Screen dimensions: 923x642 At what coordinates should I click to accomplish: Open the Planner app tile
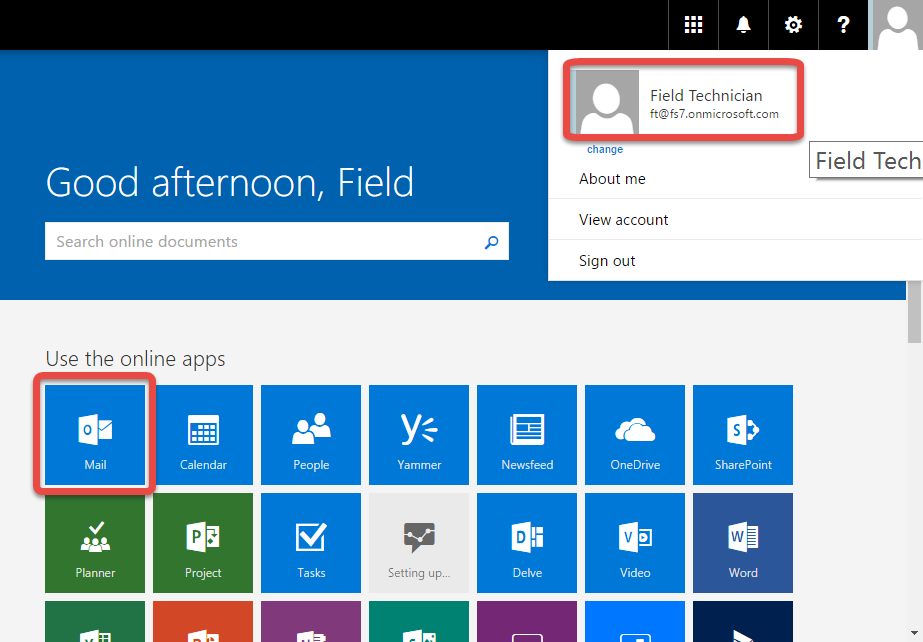pyautogui.click(x=95, y=543)
